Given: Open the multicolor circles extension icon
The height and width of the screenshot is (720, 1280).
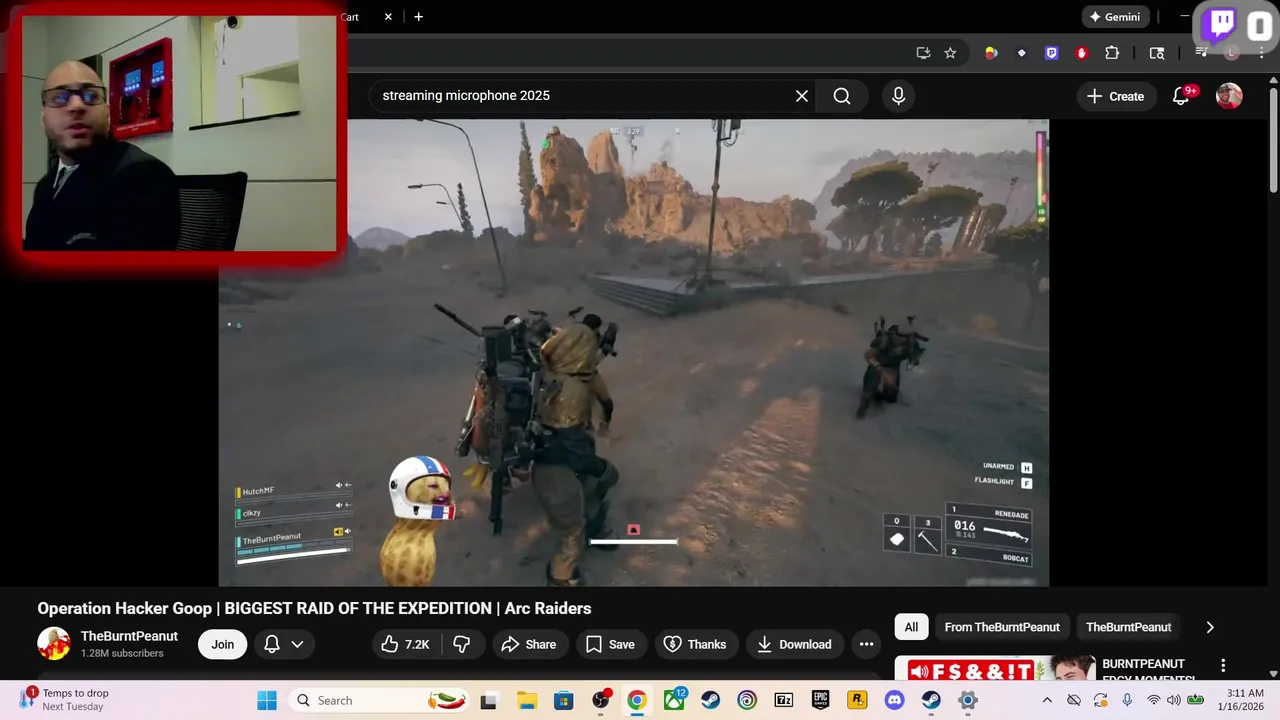Looking at the screenshot, I should pos(991,53).
